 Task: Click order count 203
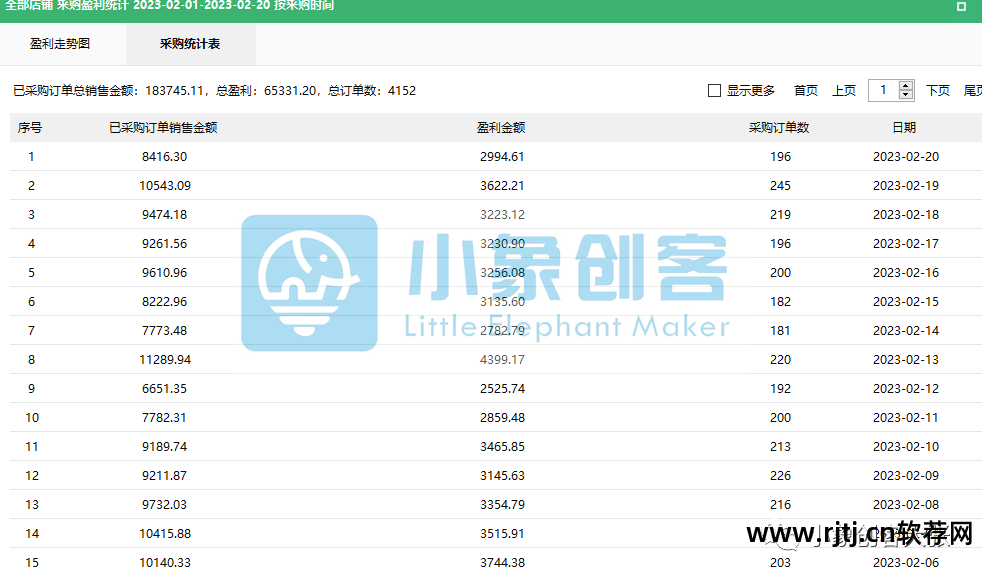tap(780, 563)
